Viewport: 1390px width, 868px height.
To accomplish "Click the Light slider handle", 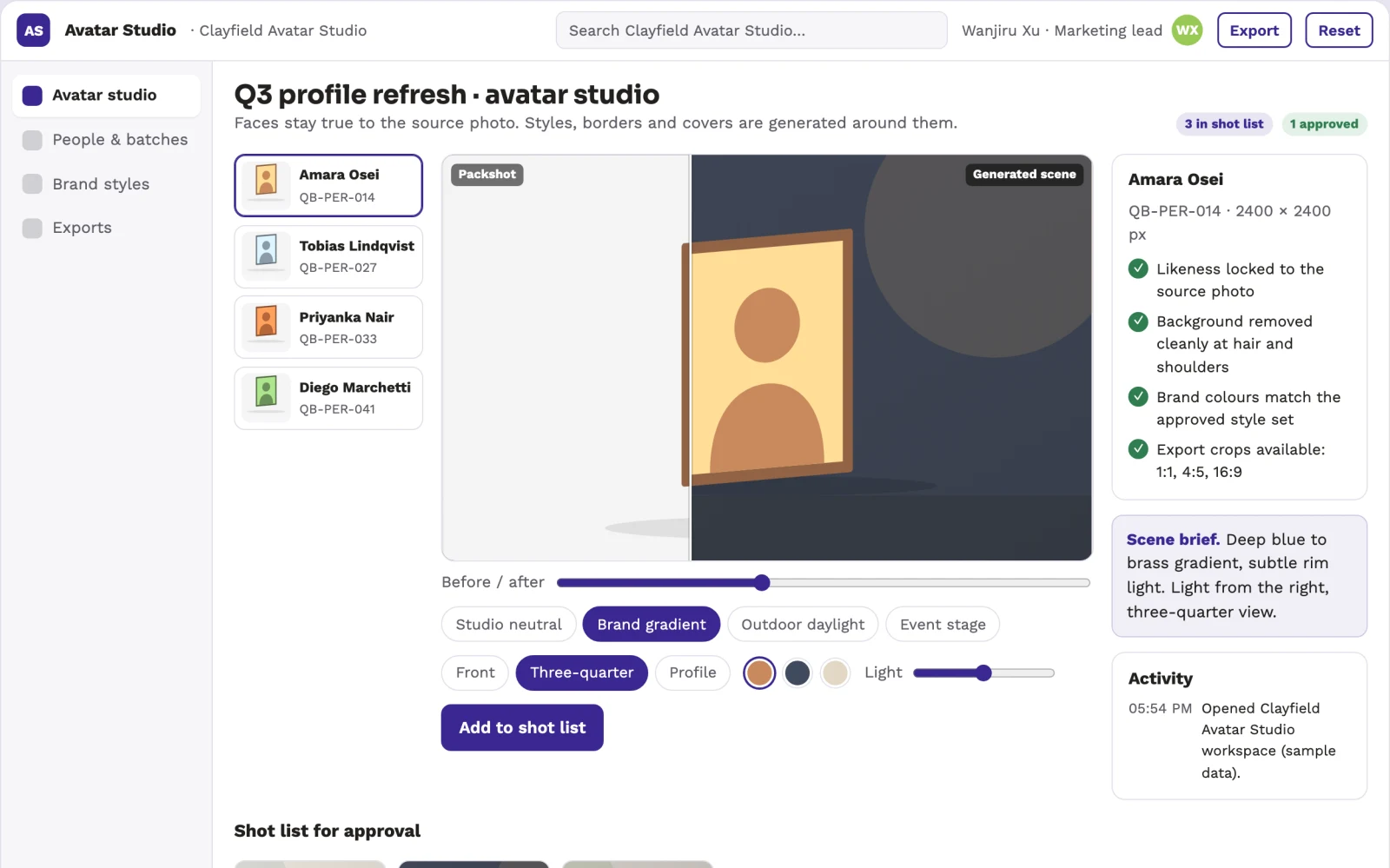I will [x=983, y=673].
